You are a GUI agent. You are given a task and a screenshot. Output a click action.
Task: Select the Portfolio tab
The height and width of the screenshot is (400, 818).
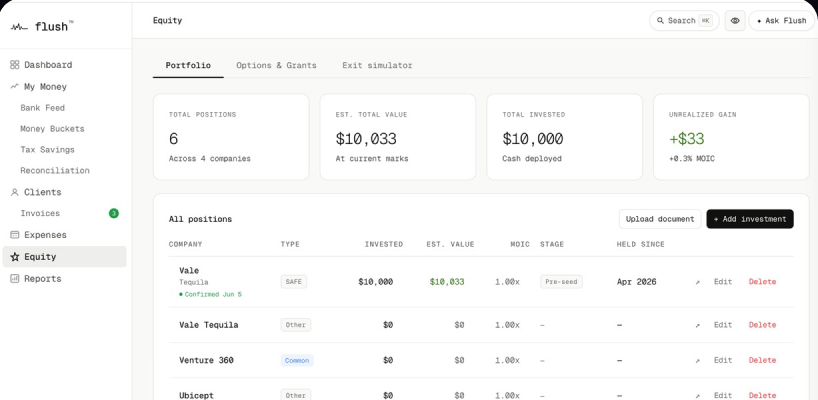tap(188, 65)
